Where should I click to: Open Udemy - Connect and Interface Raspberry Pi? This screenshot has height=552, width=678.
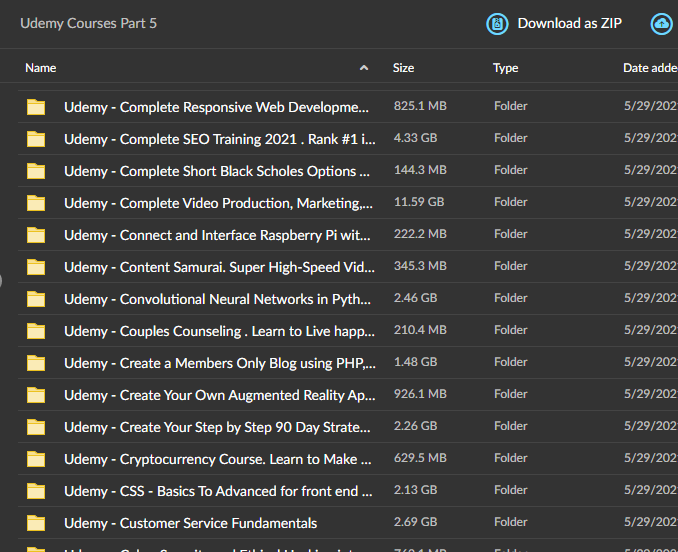(217, 235)
